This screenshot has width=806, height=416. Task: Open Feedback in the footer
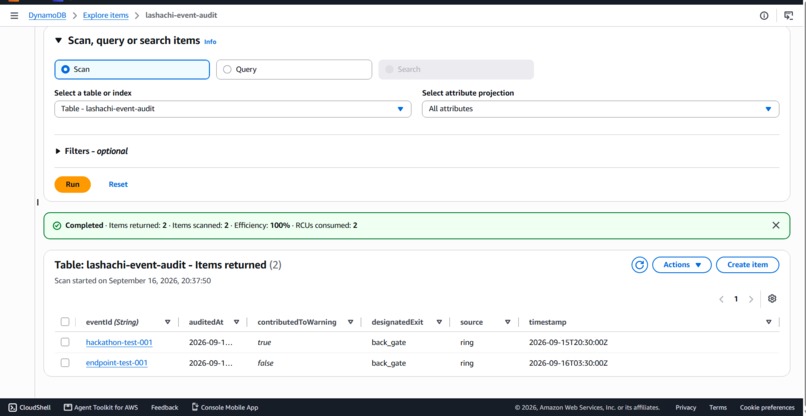[164, 407]
